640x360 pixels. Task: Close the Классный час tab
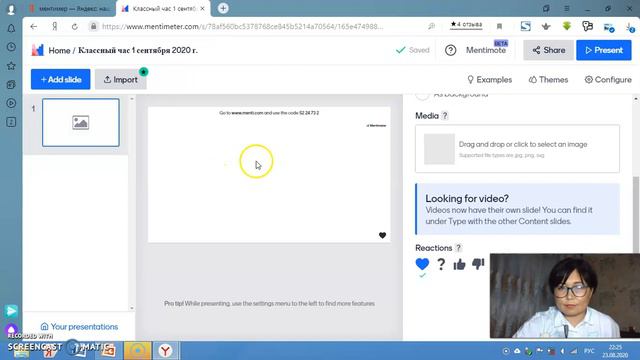[202, 8]
